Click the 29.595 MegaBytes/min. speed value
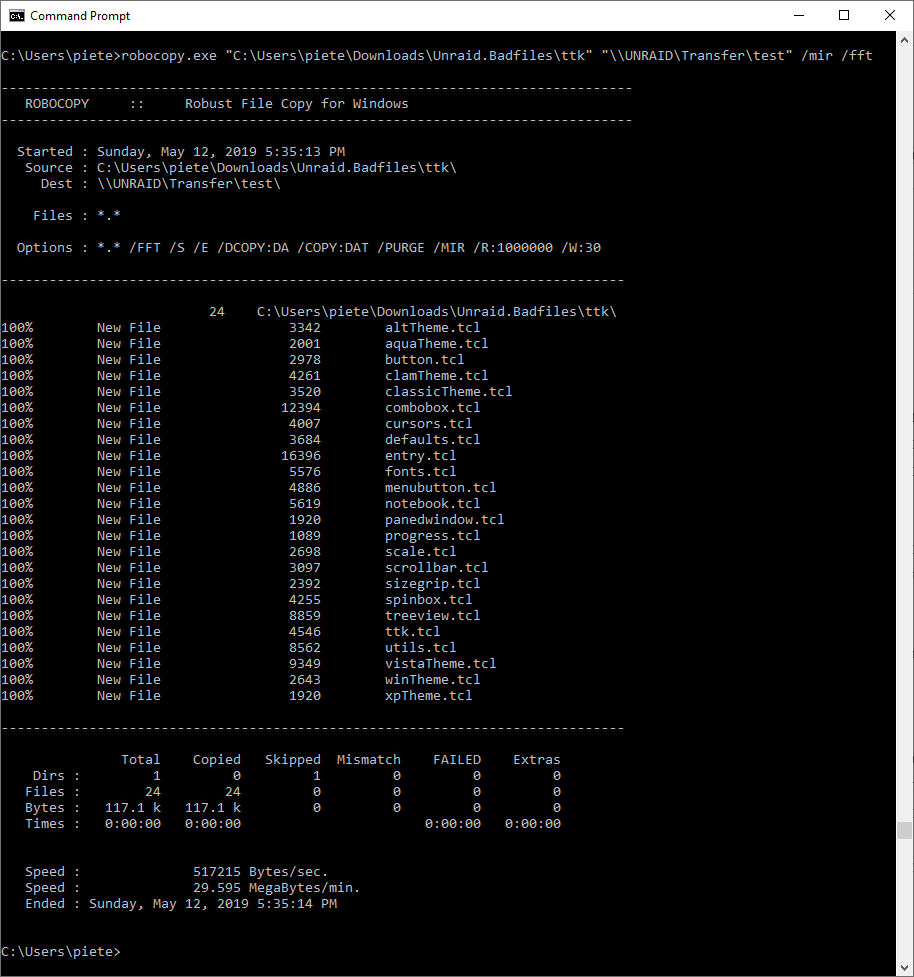This screenshot has height=977, width=914. coord(277,888)
